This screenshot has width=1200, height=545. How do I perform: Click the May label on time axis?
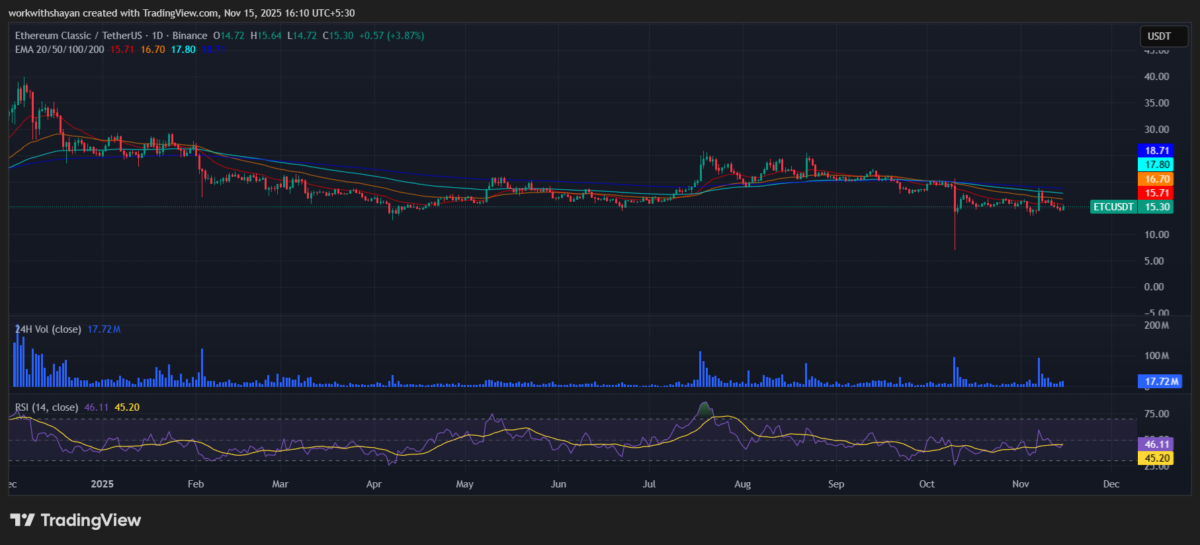(x=465, y=483)
